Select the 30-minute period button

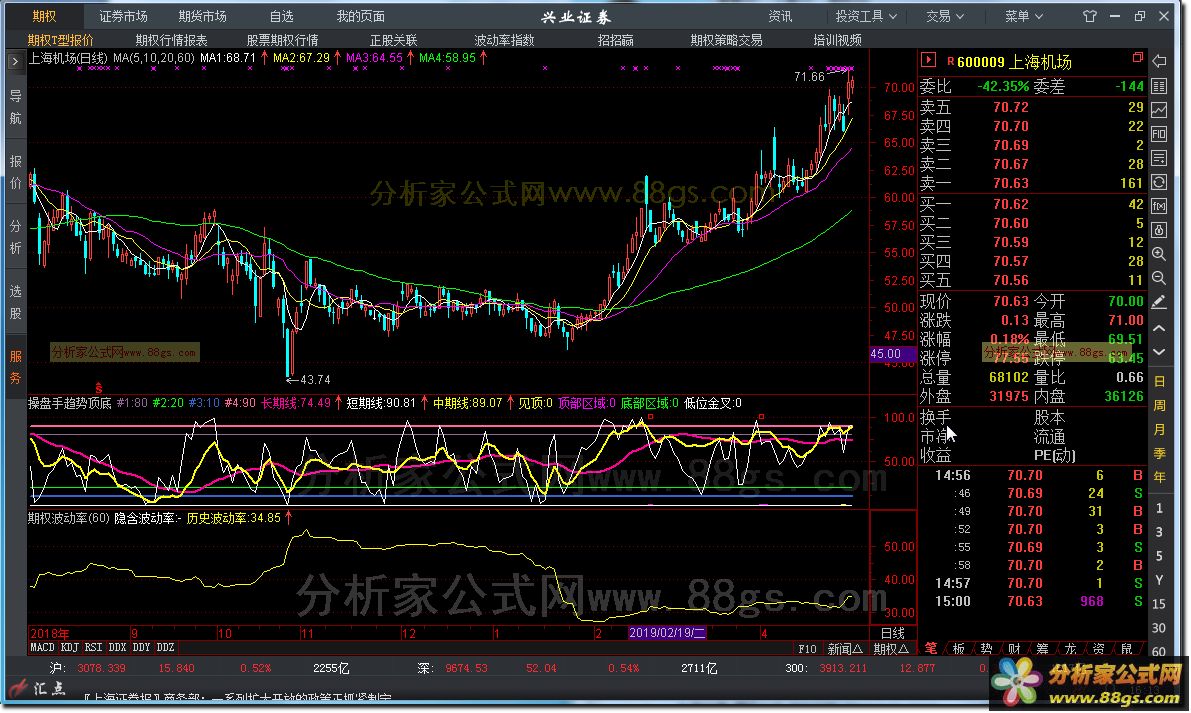(1159, 628)
